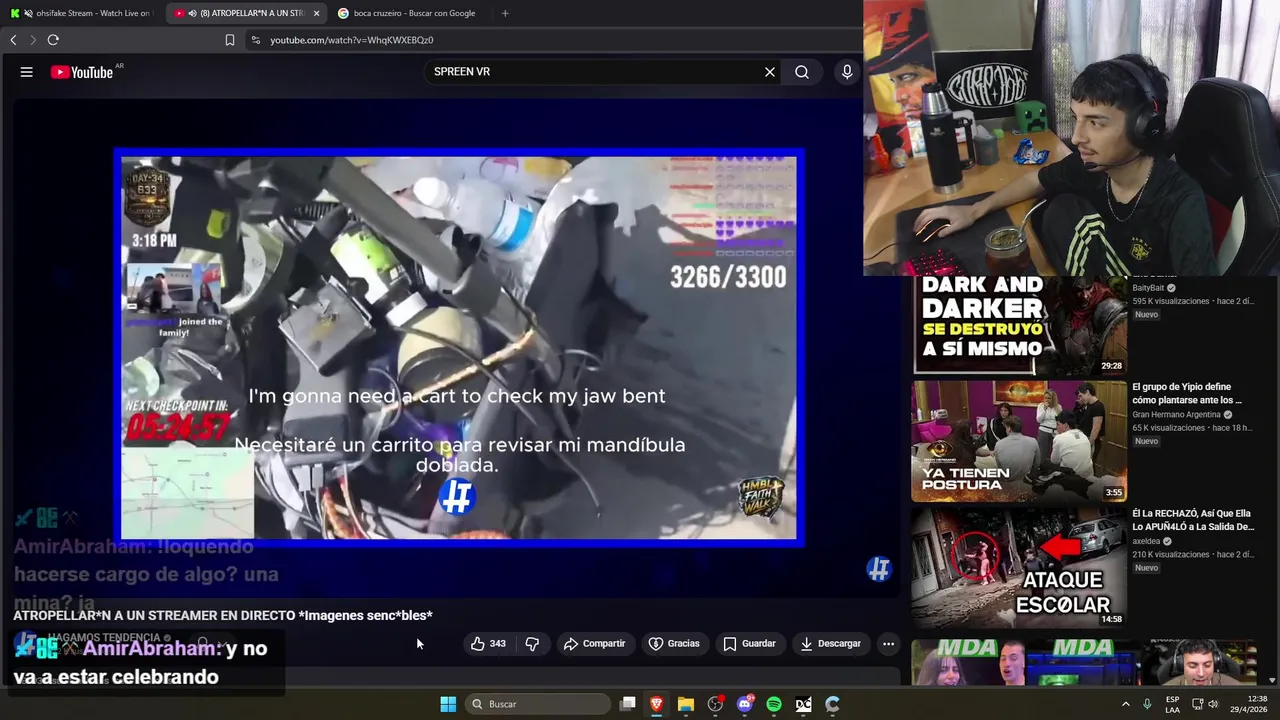Start voice search with the microphone icon
Viewport: 1280px width, 720px height.
(x=847, y=72)
